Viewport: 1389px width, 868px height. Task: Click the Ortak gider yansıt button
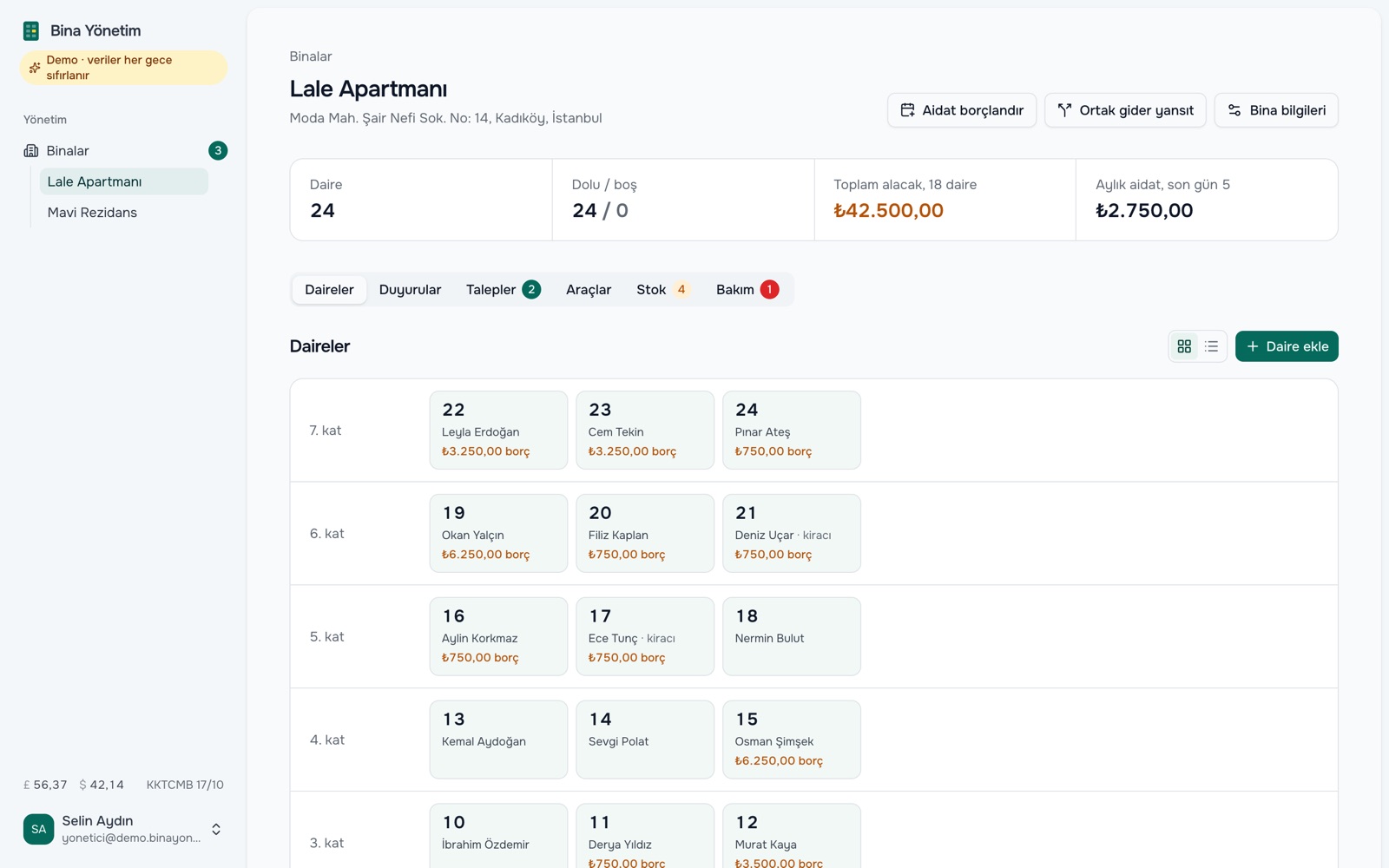pyautogui.click(x=1125, y=110)
